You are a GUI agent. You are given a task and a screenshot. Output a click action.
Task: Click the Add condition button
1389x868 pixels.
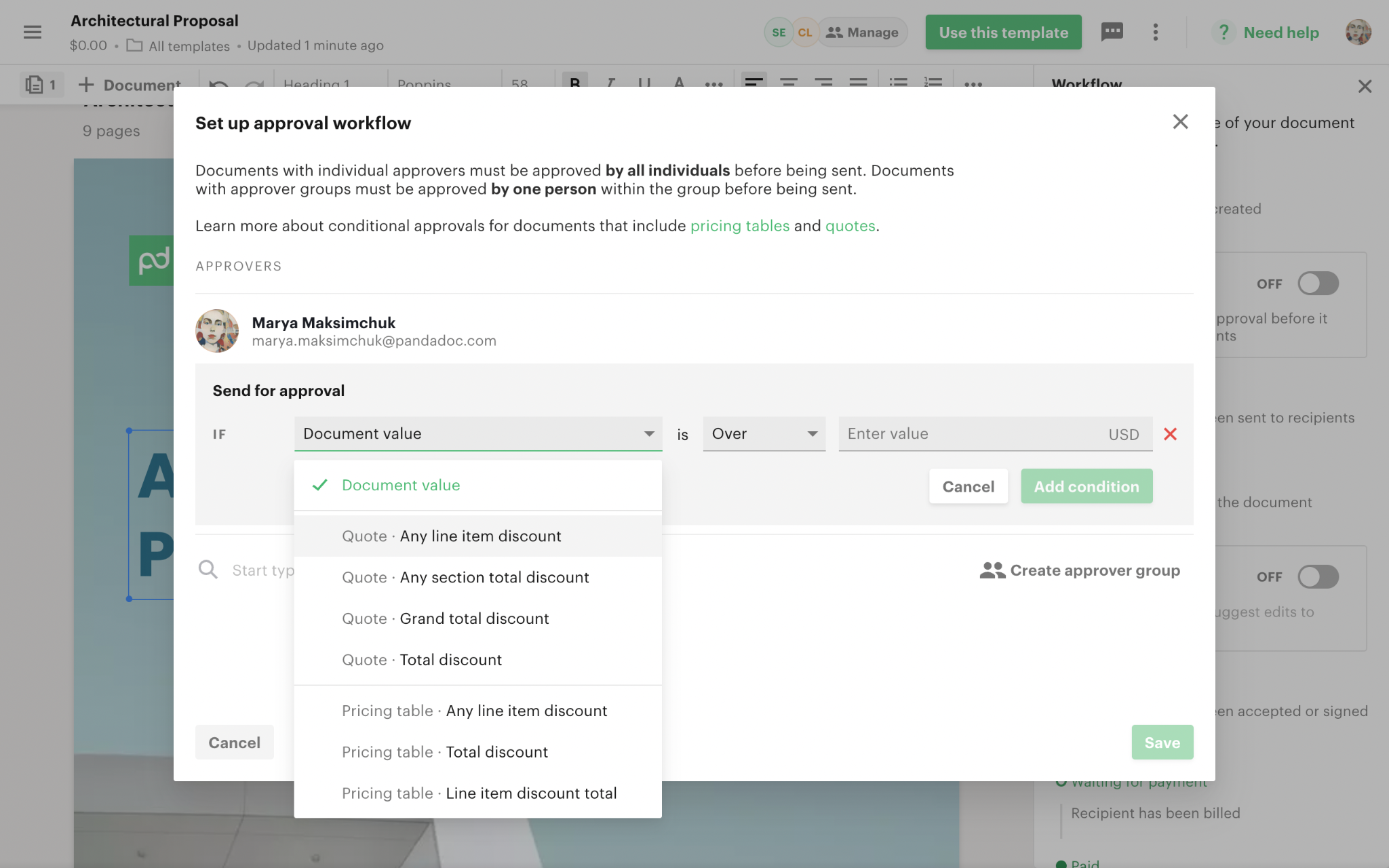(1087, 486)
